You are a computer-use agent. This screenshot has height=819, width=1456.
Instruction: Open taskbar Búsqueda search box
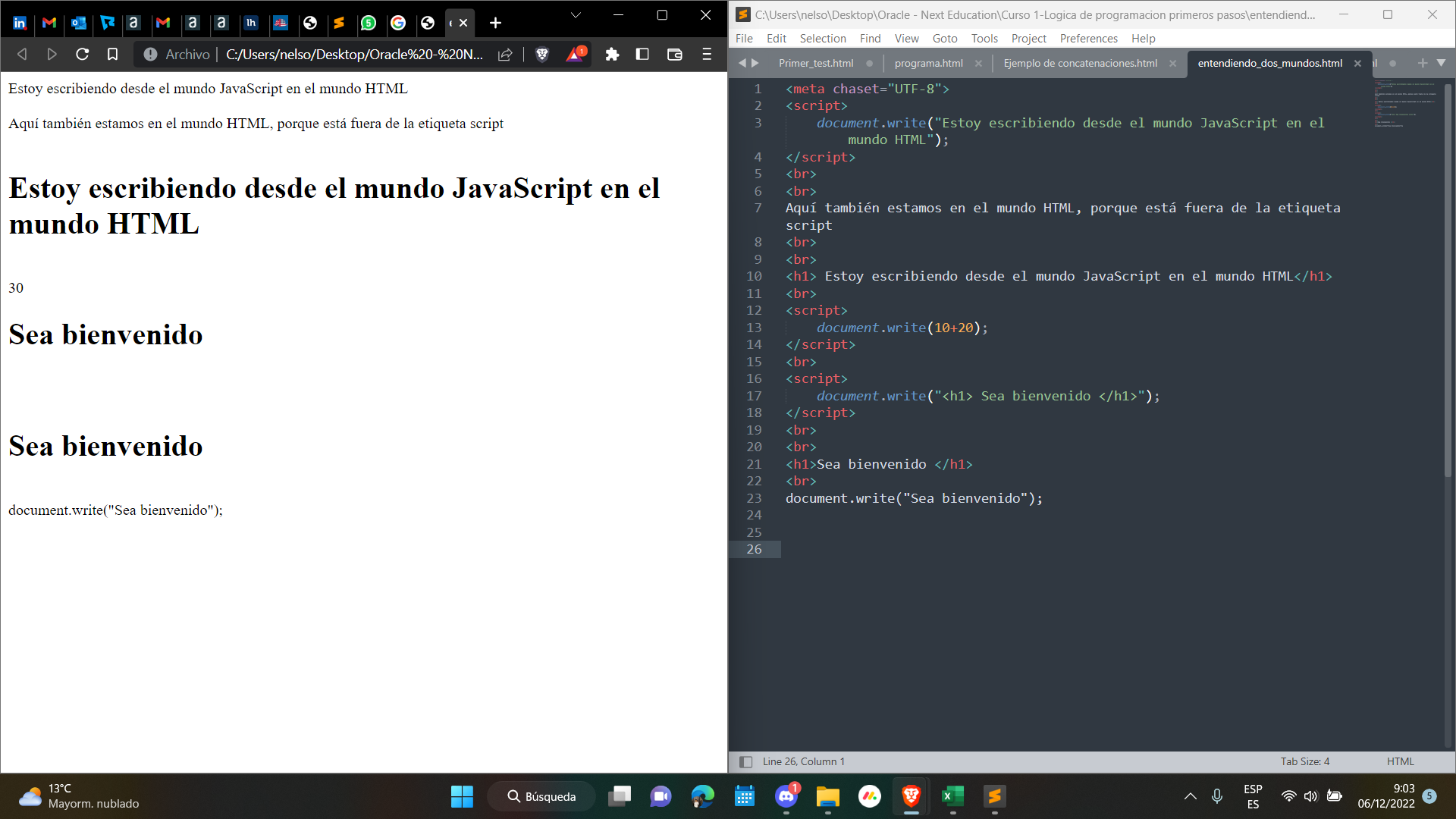[541, 796]
